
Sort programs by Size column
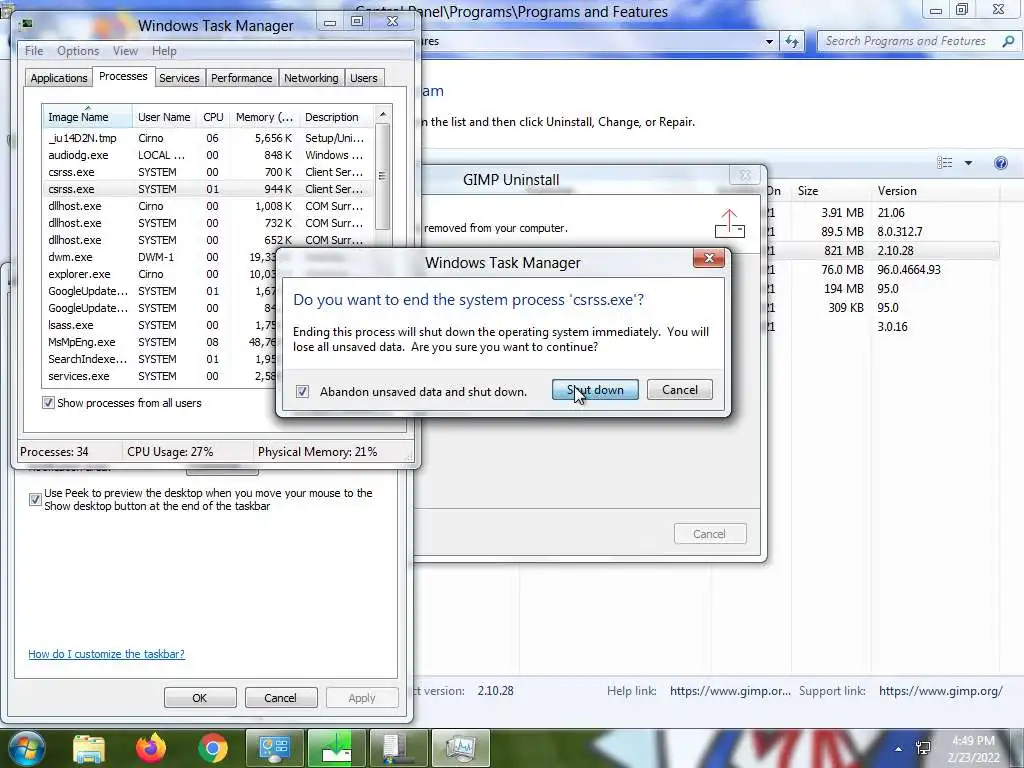click(831, 191)
